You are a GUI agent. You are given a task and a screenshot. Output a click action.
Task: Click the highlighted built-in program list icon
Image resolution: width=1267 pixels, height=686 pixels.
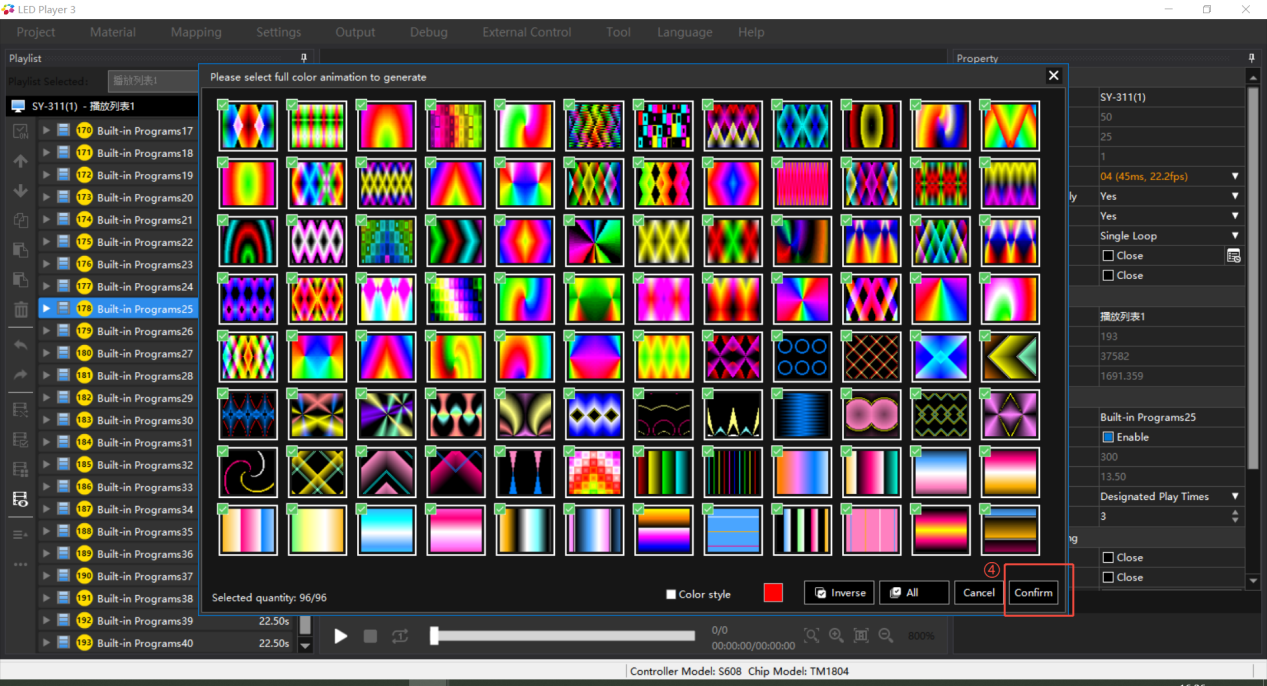[x=20, y=498]
